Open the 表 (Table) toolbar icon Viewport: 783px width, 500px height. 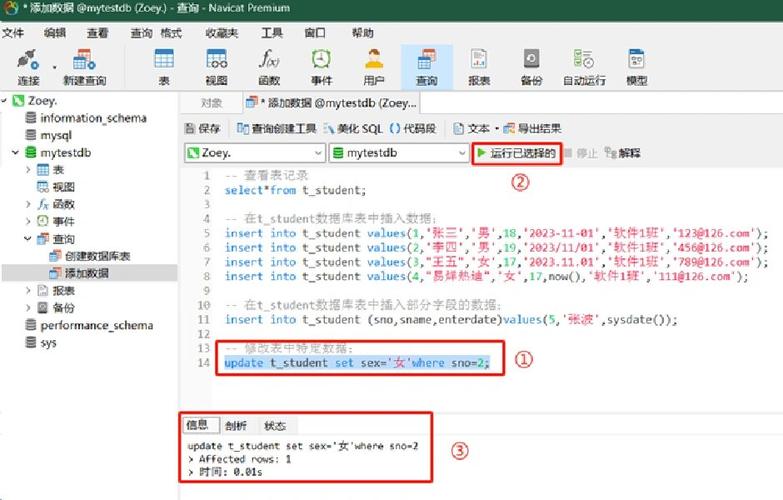[163, 66]
